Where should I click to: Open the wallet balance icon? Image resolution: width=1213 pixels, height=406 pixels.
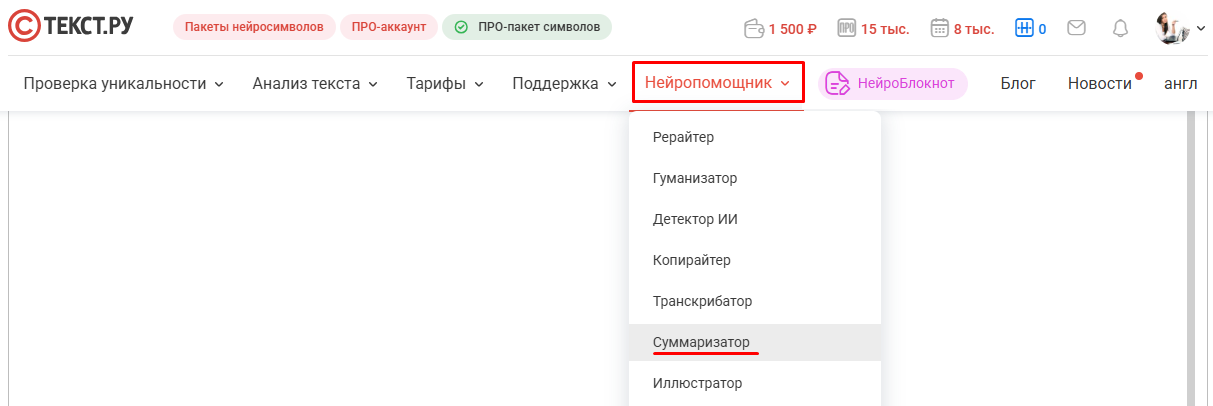coord(756,28)
